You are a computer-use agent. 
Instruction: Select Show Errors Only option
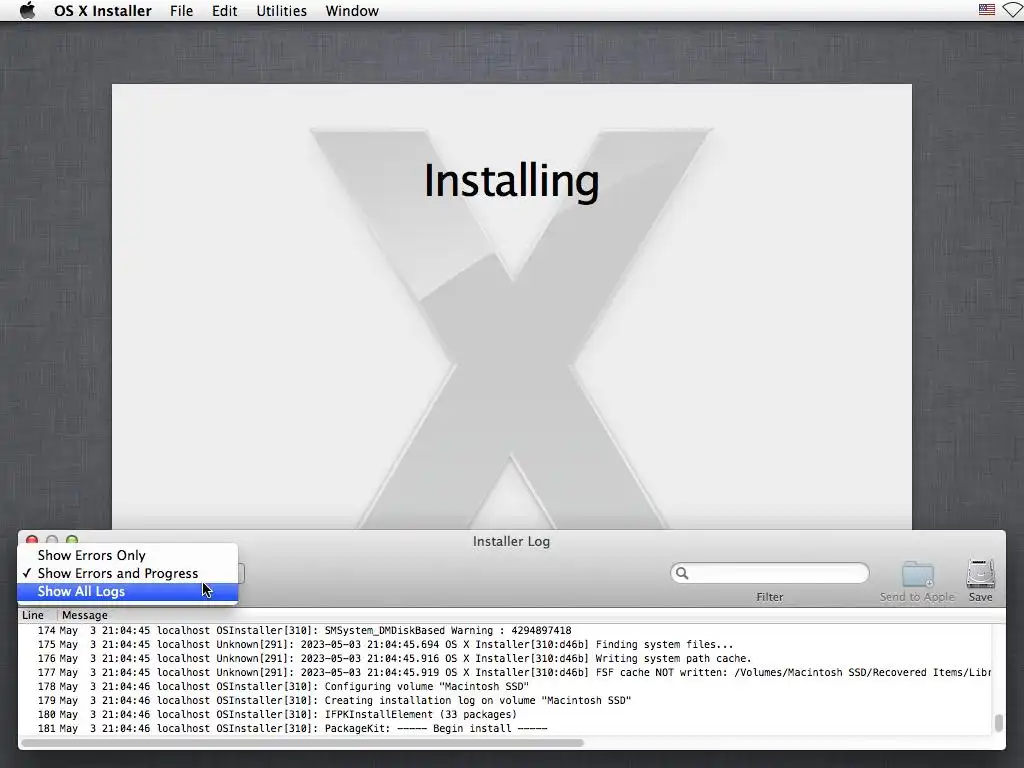coord(128,555)
